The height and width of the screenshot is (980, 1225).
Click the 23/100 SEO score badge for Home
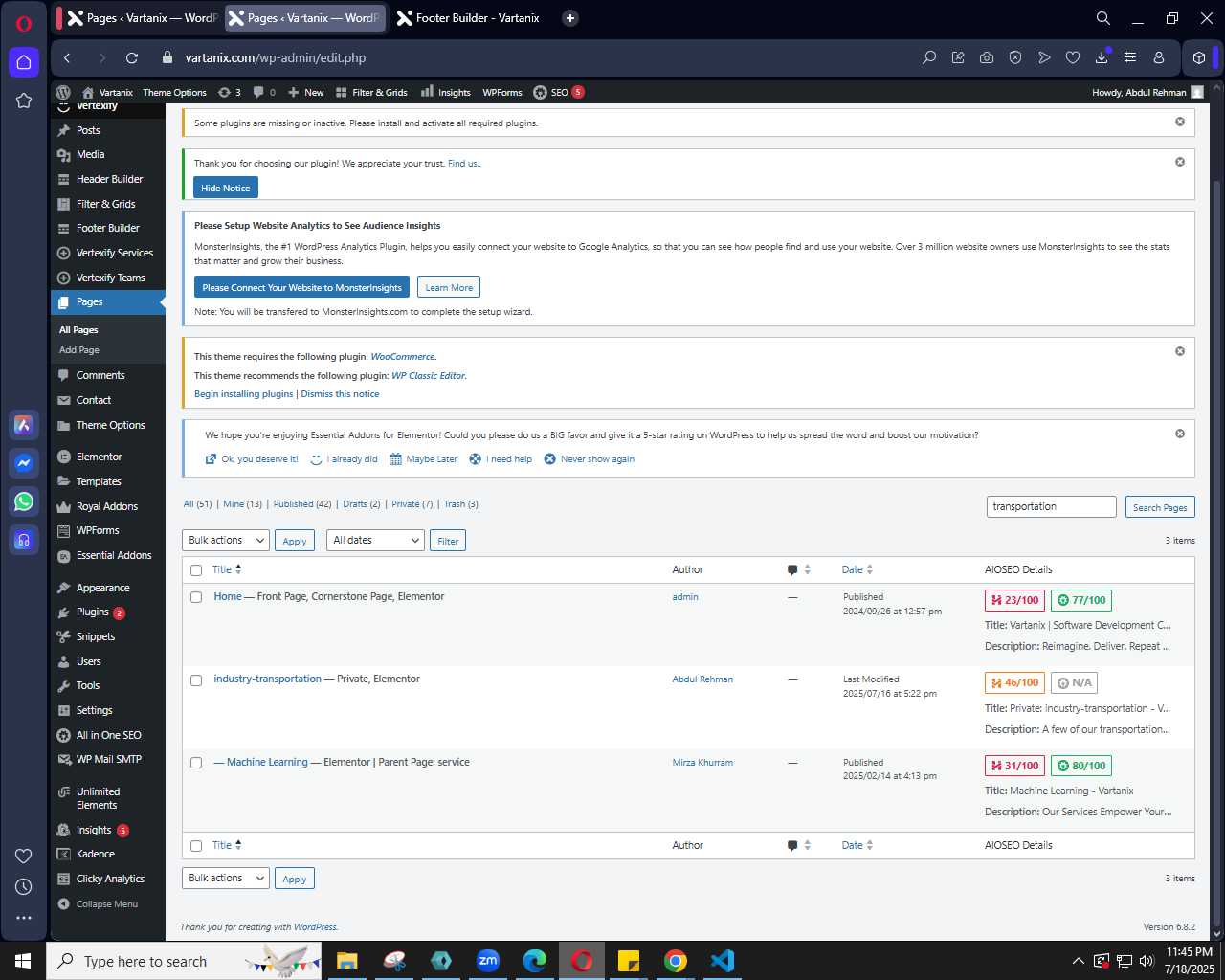[1014, 600]
